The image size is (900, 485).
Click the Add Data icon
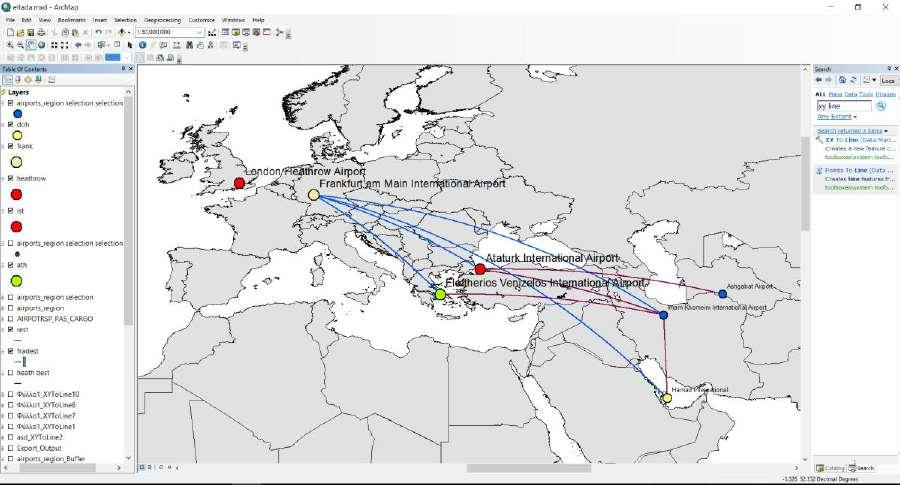(122, 33)
